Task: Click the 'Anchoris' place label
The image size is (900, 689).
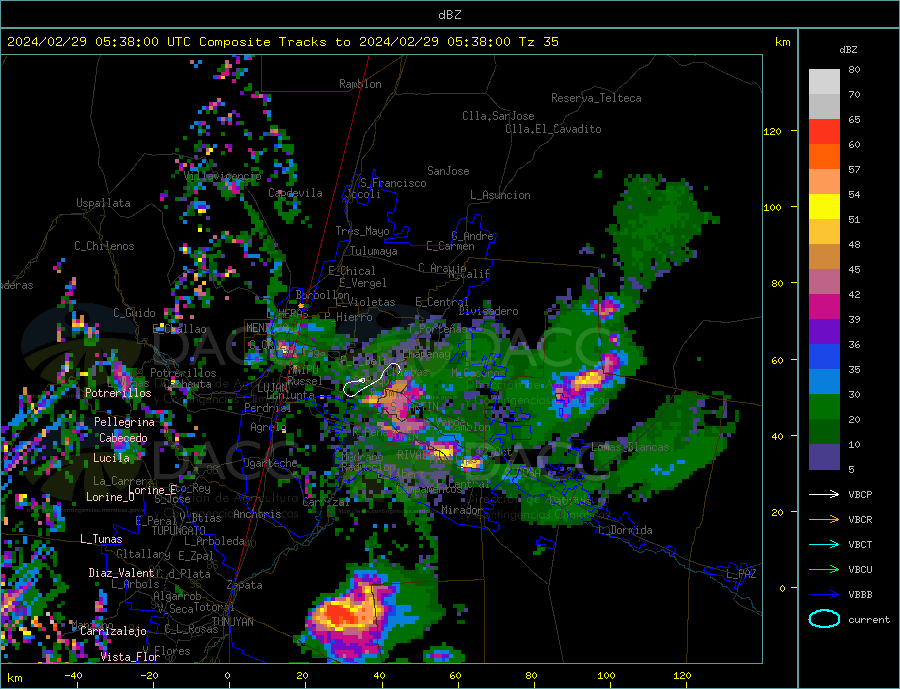Action: [257, 514]
